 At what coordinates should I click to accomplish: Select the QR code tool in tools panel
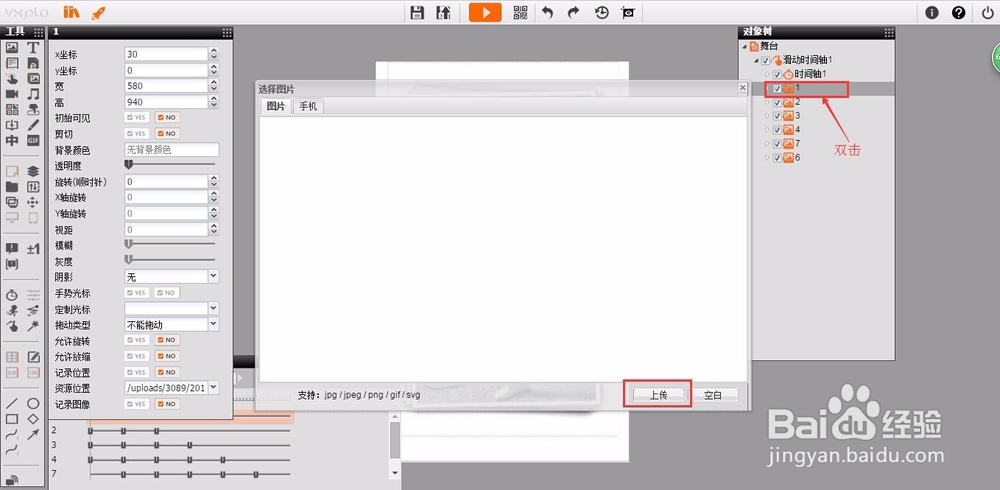click(12, 110)
